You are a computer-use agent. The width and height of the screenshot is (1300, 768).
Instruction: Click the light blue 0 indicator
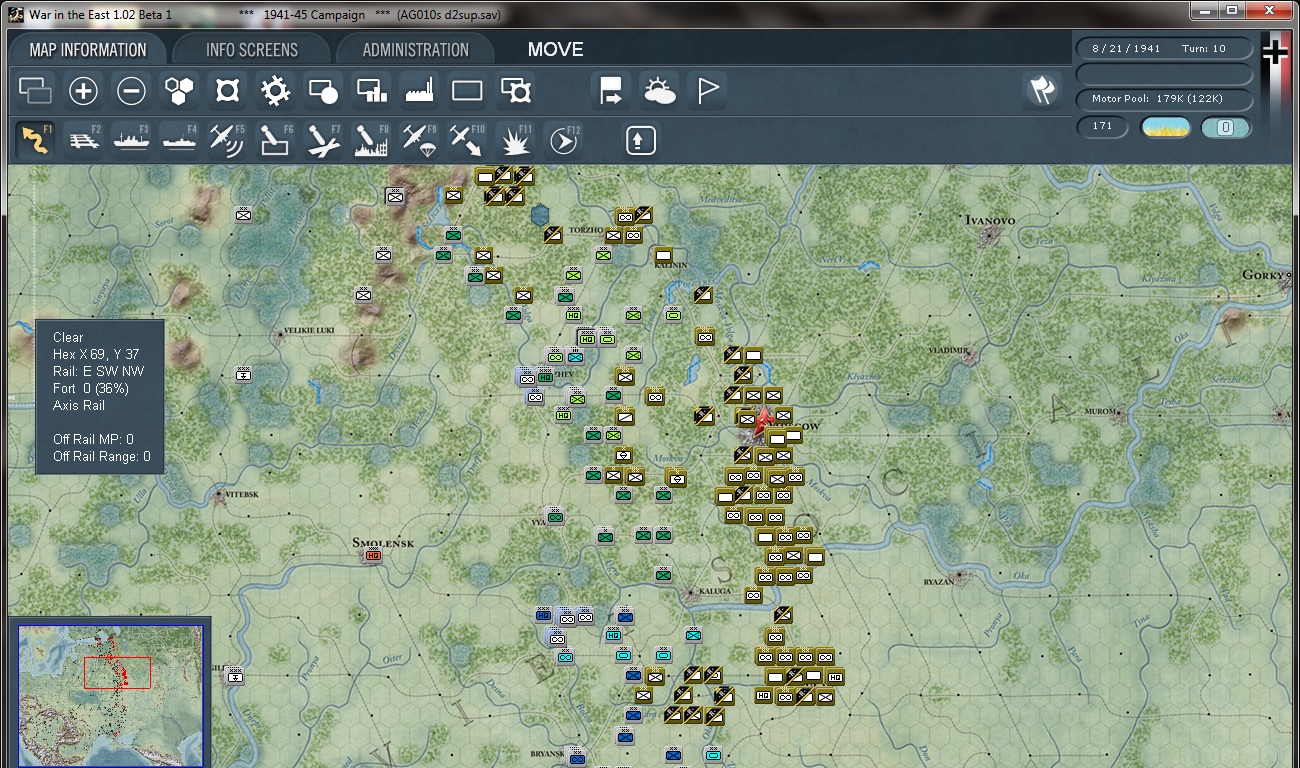point(1225,127)
